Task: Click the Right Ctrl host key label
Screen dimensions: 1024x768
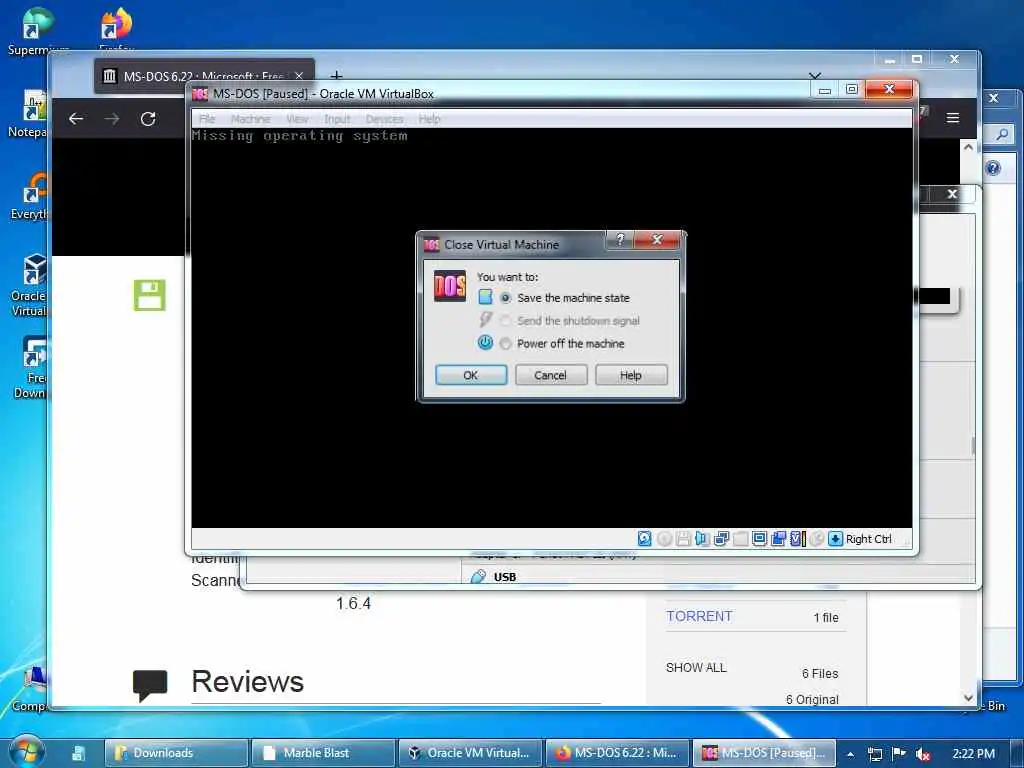Action: click(869, 539)
